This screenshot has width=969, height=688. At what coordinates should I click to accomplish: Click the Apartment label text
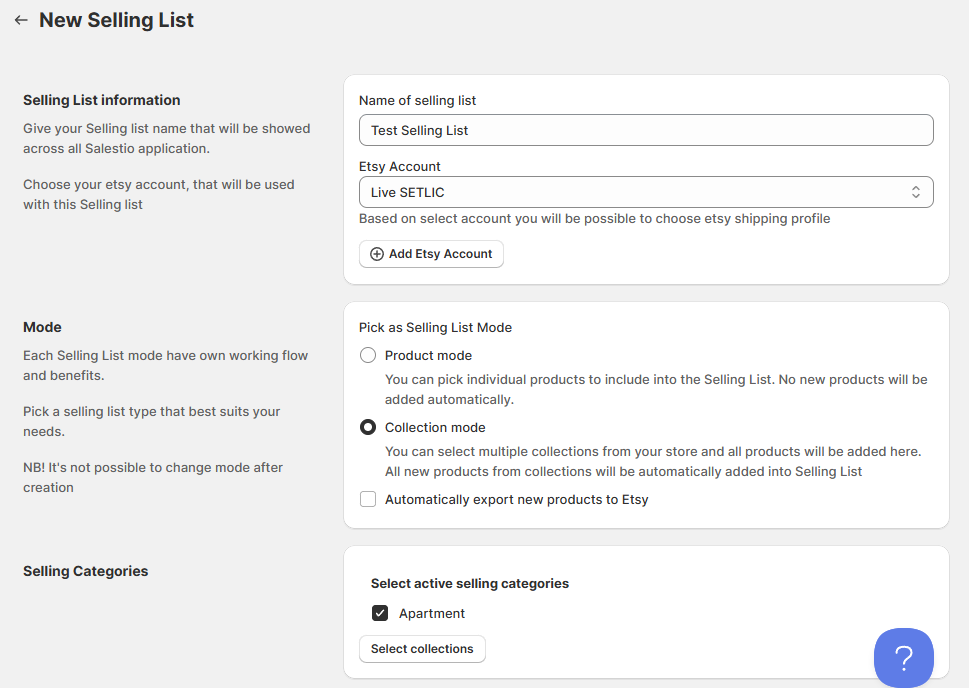431,614
